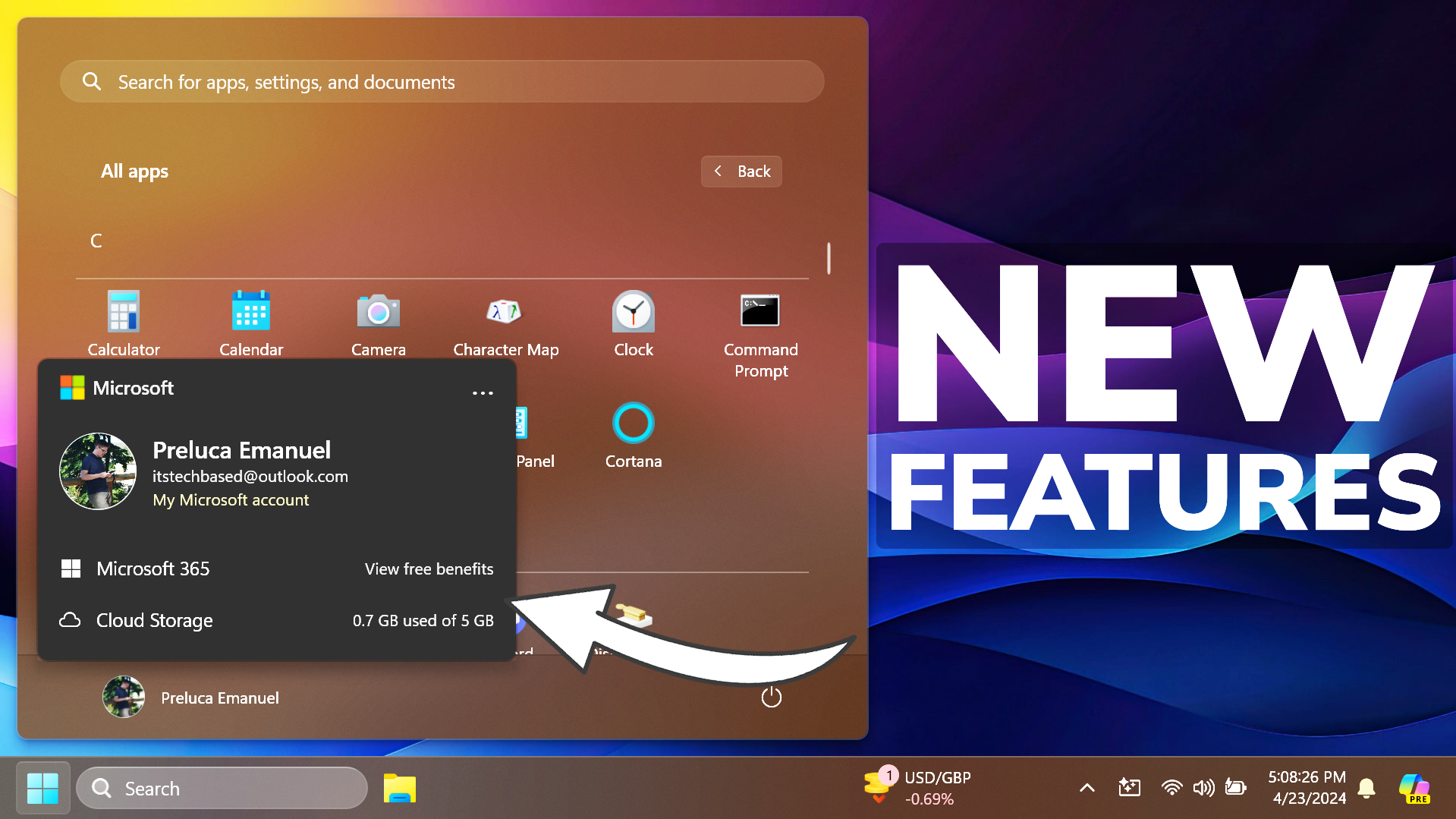Screen dimensions: 1456x819
Task: Select Microsoft 365 in the account flyout
Action: pyautogui.click(x=153, y=568)
